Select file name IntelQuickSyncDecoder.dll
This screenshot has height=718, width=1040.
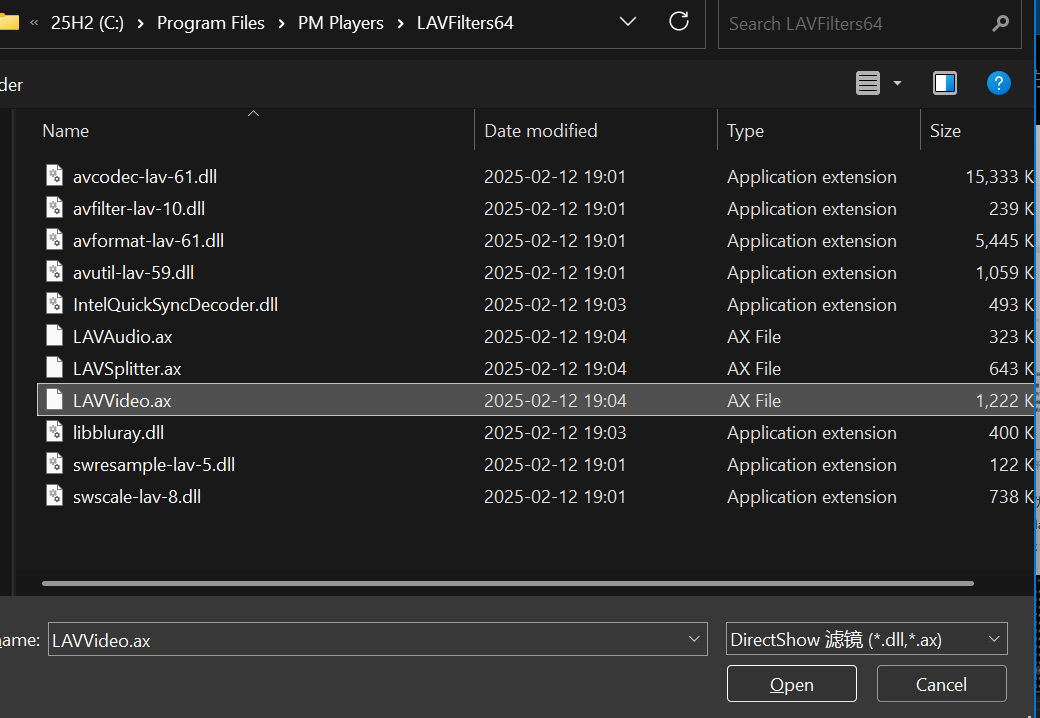175,304
